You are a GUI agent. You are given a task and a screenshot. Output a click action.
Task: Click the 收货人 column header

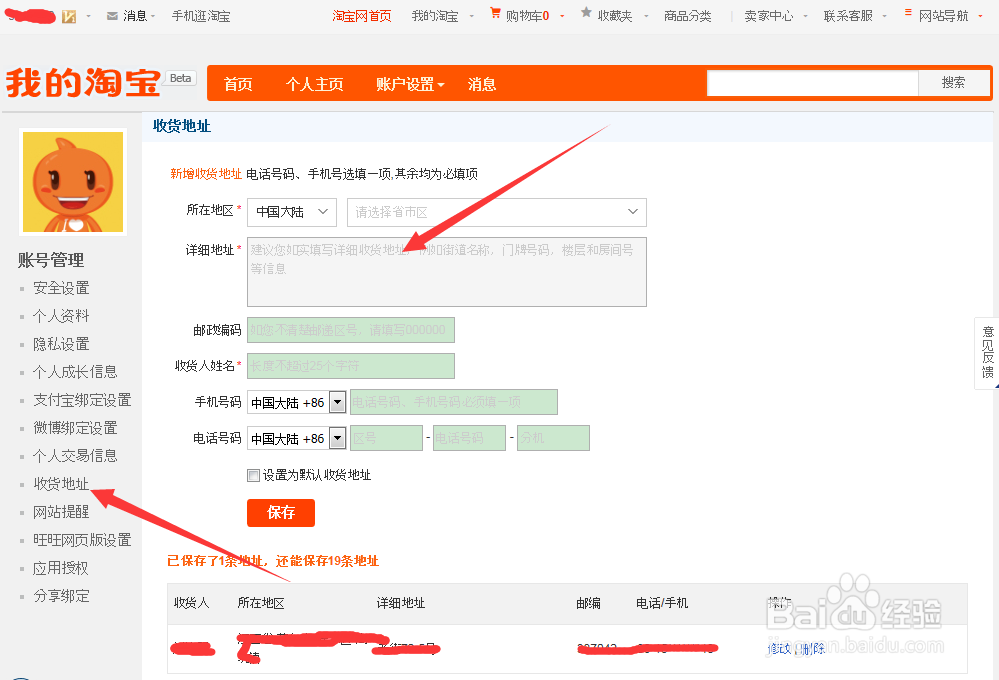[x=192, y=603]
